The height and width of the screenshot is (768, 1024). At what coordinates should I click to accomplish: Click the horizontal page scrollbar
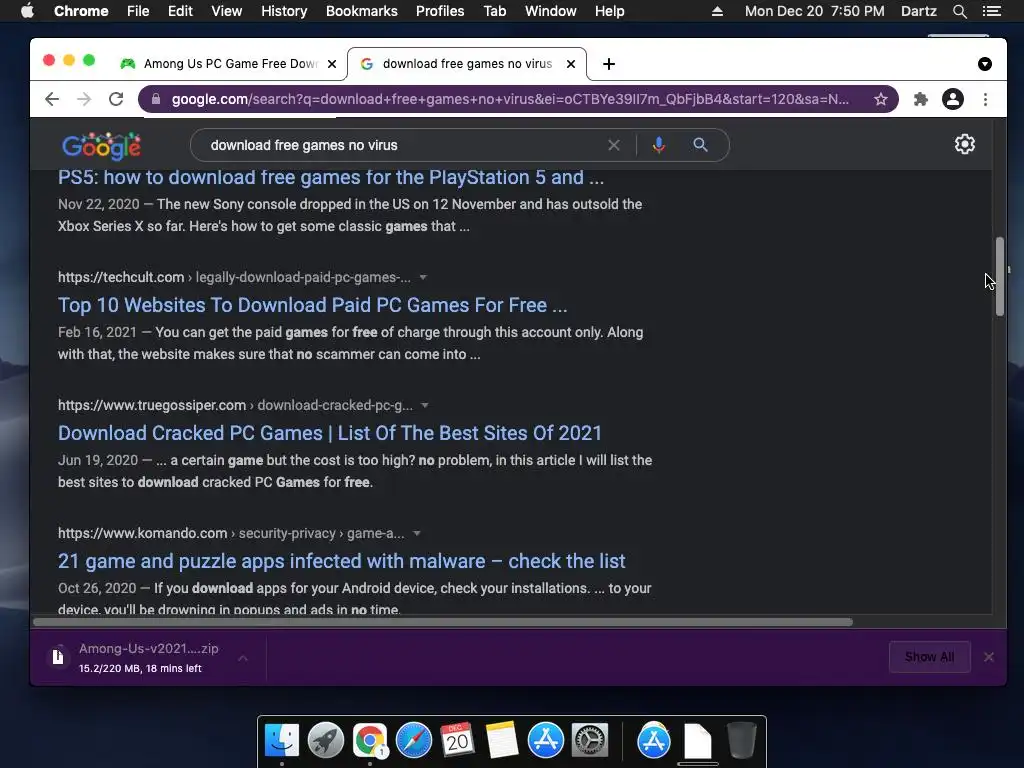[443, 622]
